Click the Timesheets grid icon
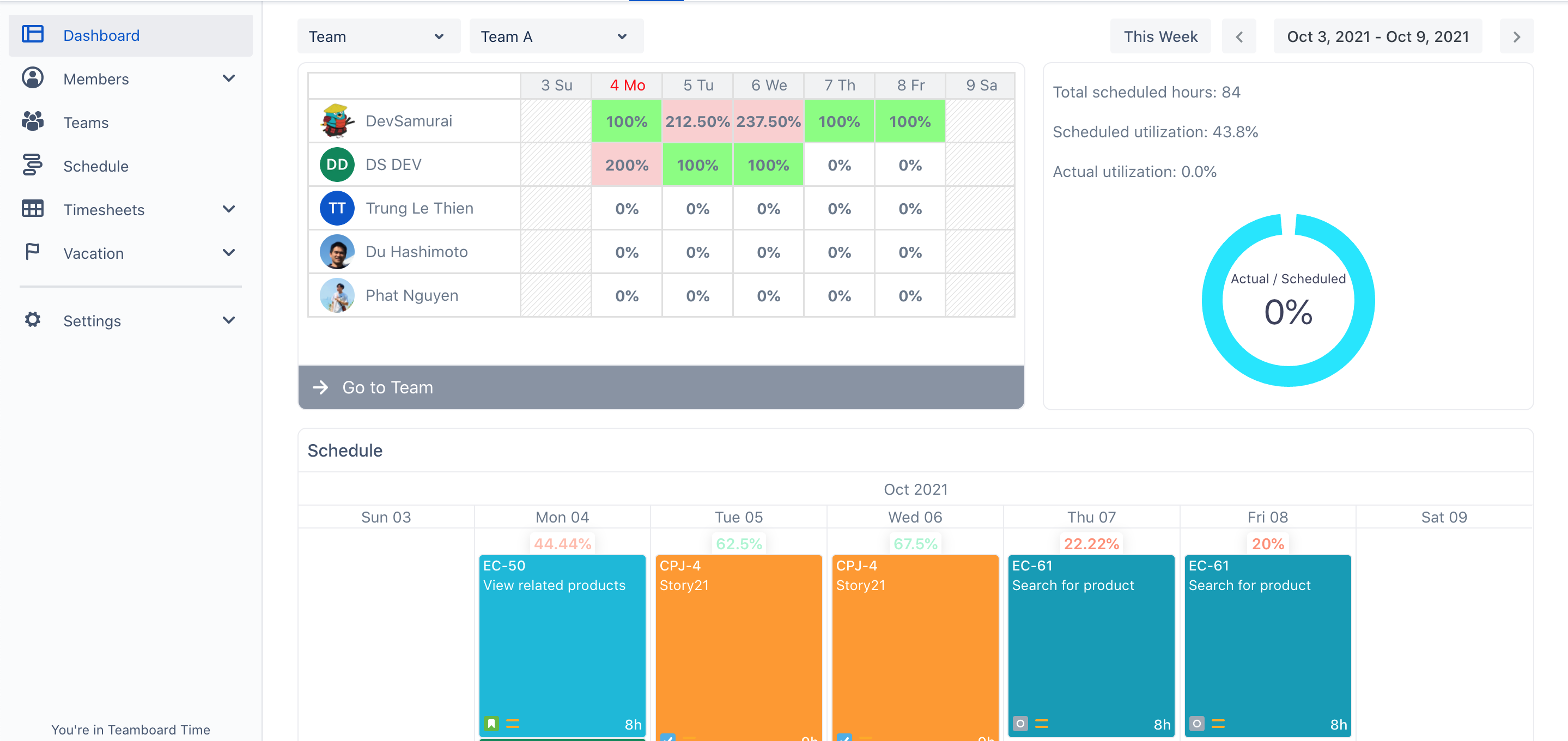This screenshot has height=741, width=1568. pos(32,209)
